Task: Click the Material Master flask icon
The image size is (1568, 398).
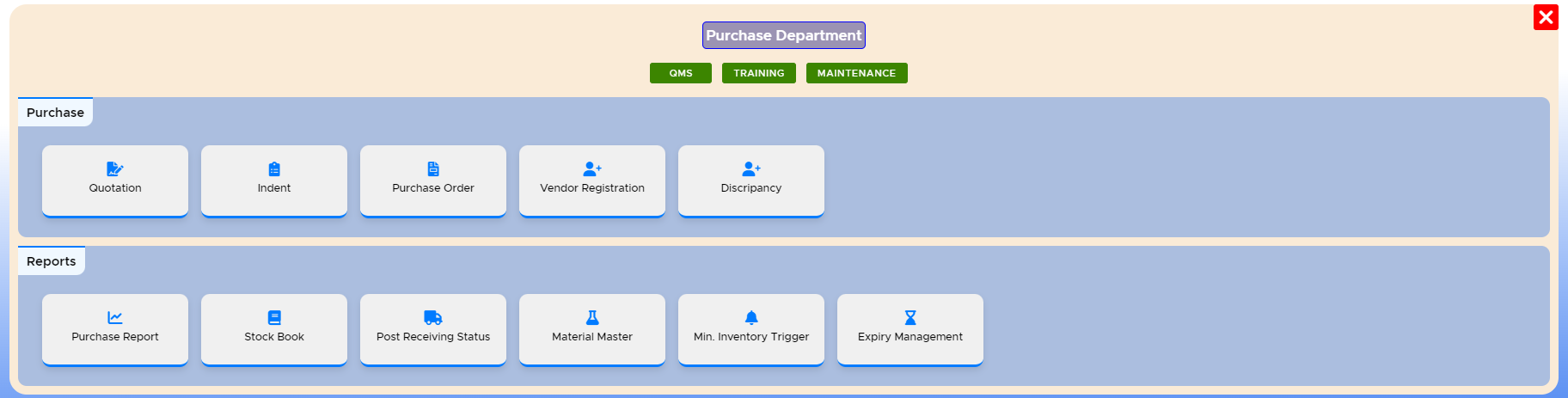Action: (592, 317)
